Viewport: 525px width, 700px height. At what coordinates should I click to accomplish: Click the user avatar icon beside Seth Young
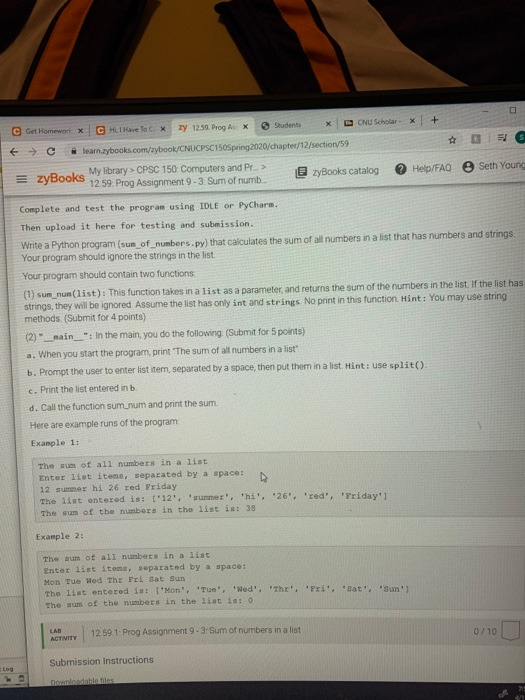468,167
